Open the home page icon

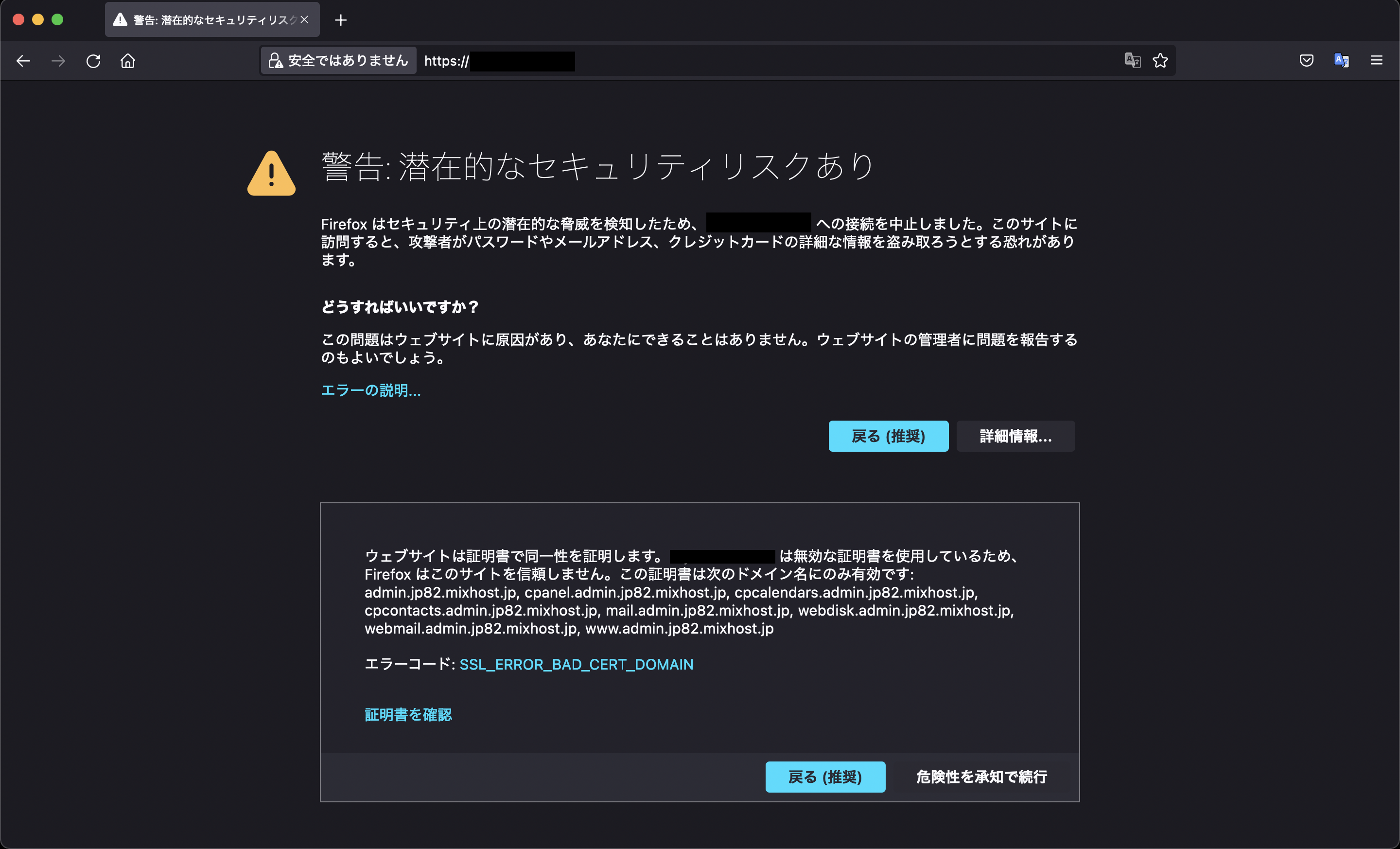tap(128, 61)
